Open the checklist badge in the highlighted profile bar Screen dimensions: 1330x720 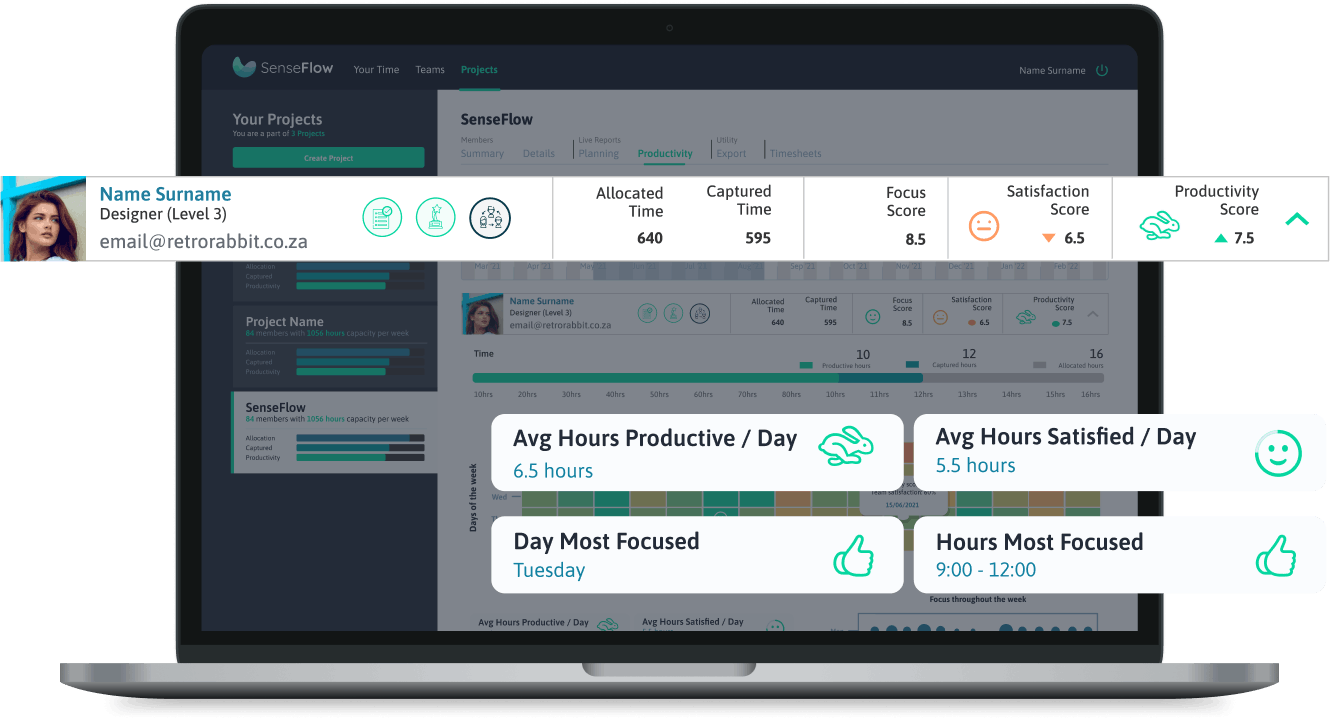[x=382, y=217]
